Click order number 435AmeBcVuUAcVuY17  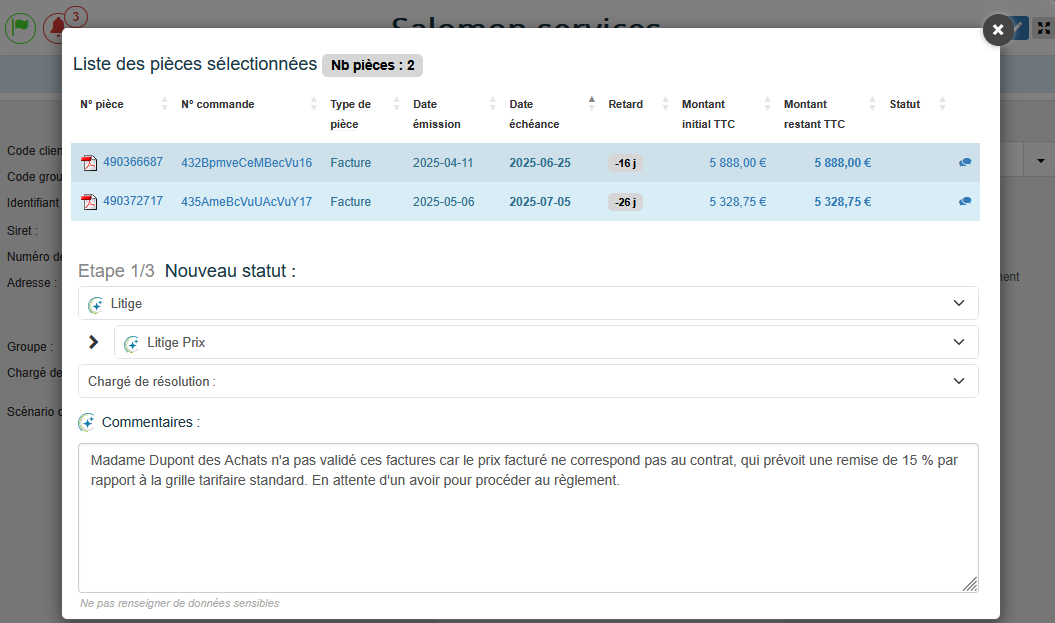click(246, 202)
